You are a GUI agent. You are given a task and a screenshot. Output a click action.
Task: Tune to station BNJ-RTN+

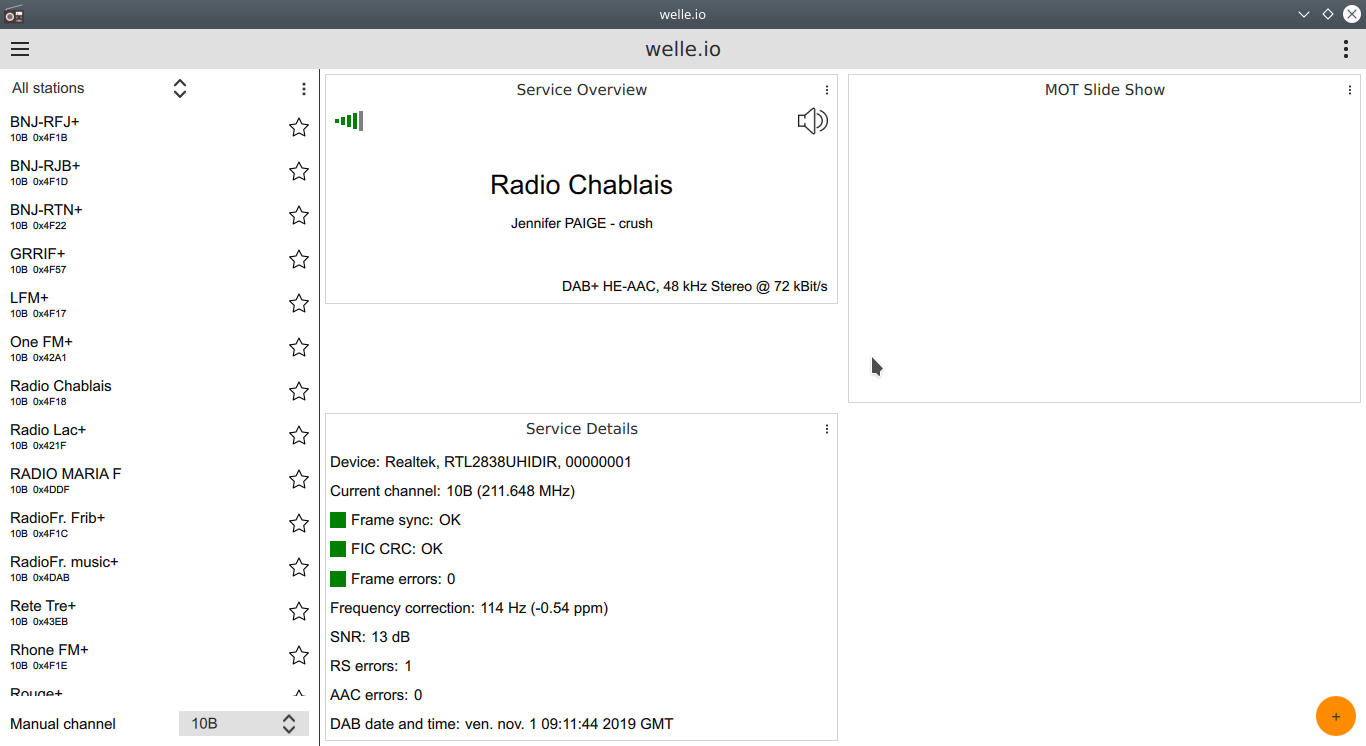tap(160, 215)
